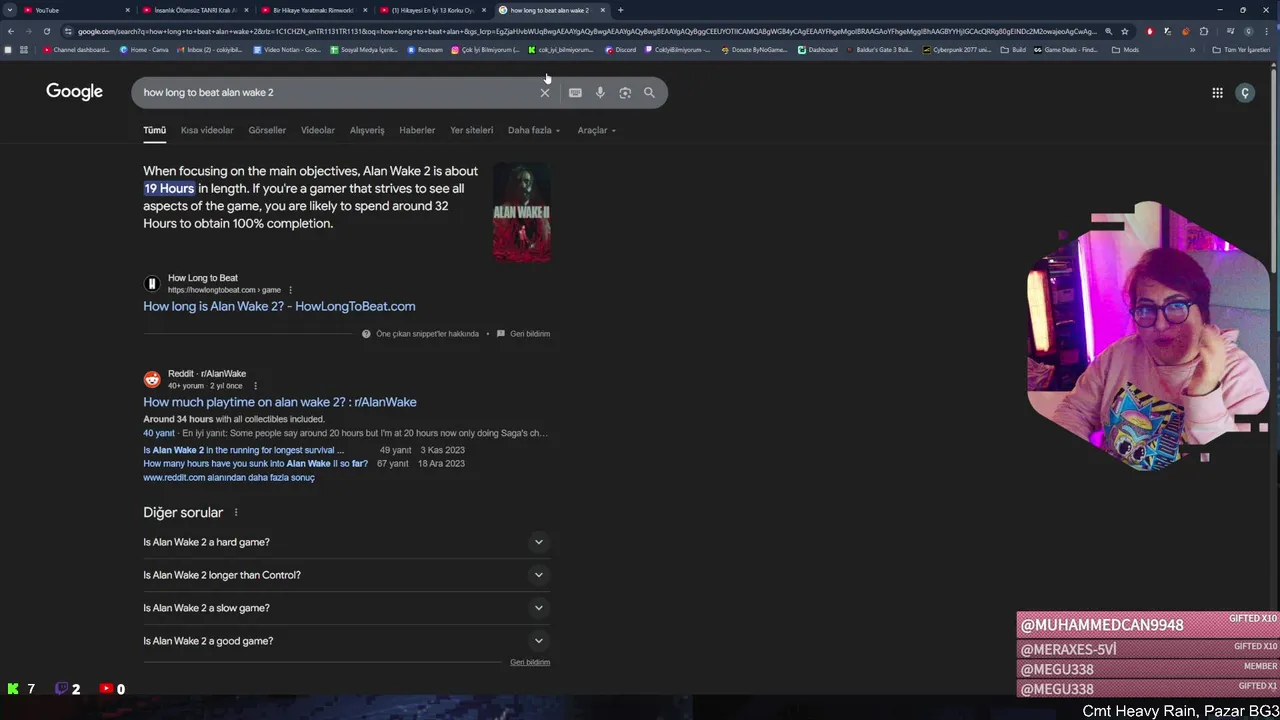Open tab search dropdown arrow

10,10
